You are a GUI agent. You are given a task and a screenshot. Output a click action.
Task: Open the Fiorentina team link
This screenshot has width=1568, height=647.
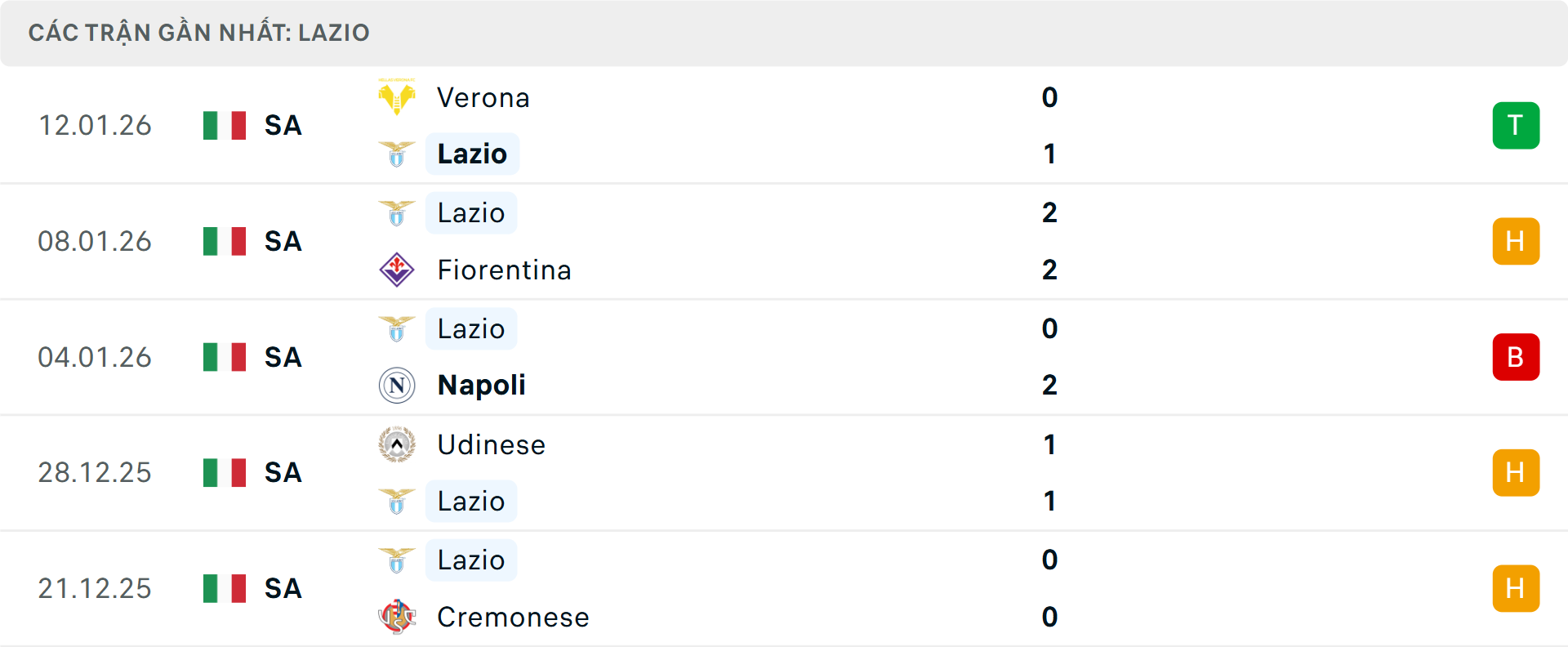coord(504,270)
